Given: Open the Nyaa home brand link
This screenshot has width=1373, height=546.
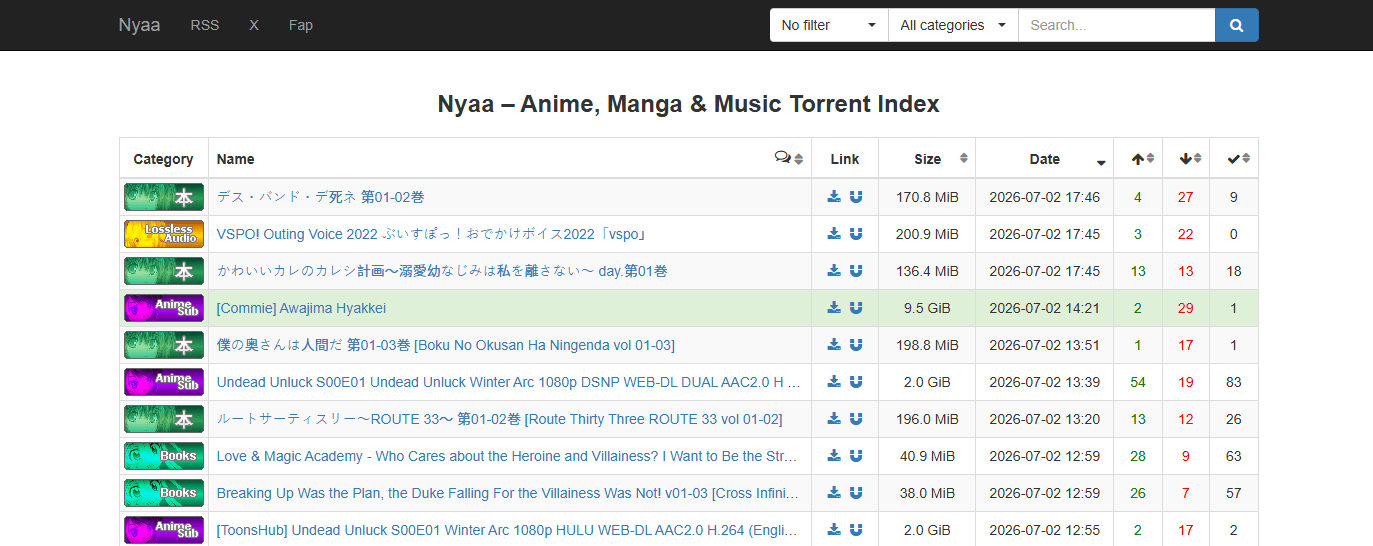Looking at the screenshot, I should (139, 25).
